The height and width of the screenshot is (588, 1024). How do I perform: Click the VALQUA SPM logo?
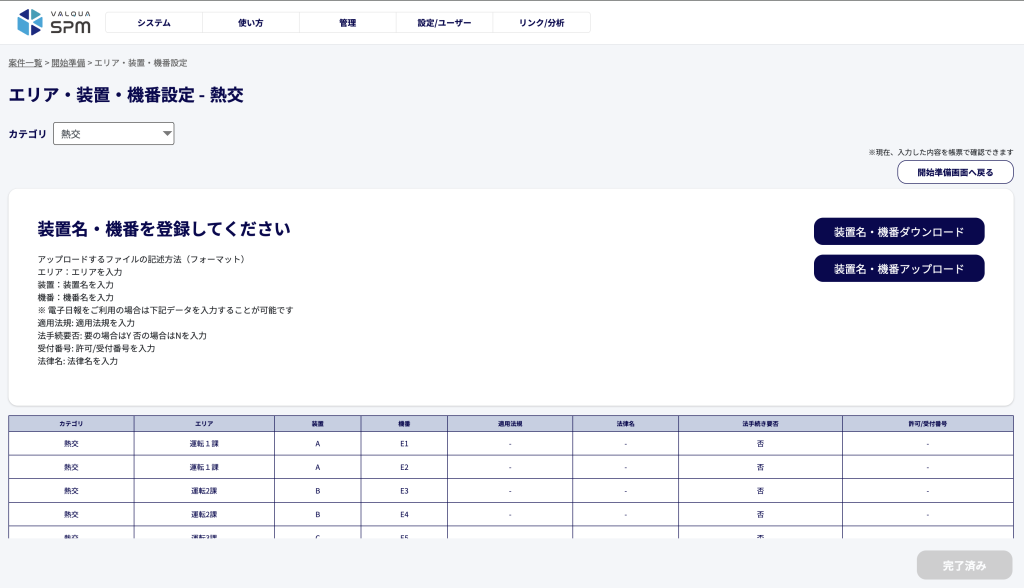tap(54, 22)
